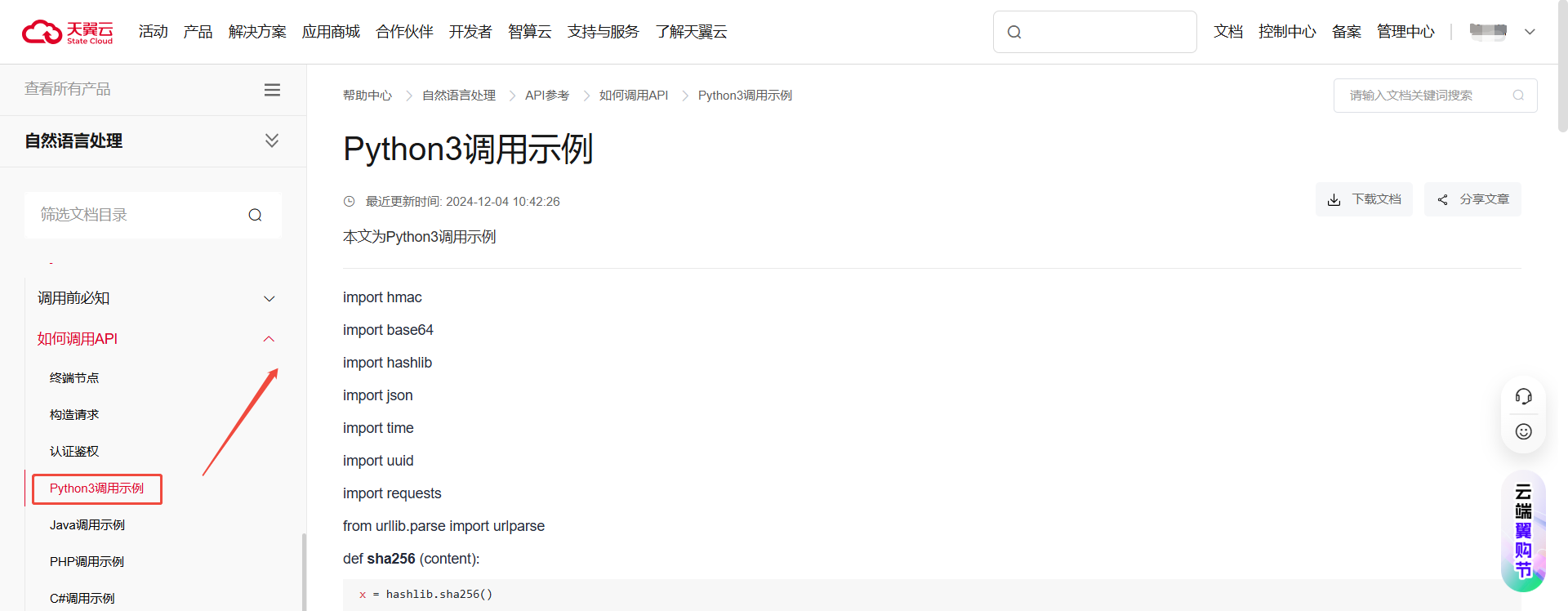Collapse the 自然语言处理 product section
Screen dimensions: 1568x611
272,140
